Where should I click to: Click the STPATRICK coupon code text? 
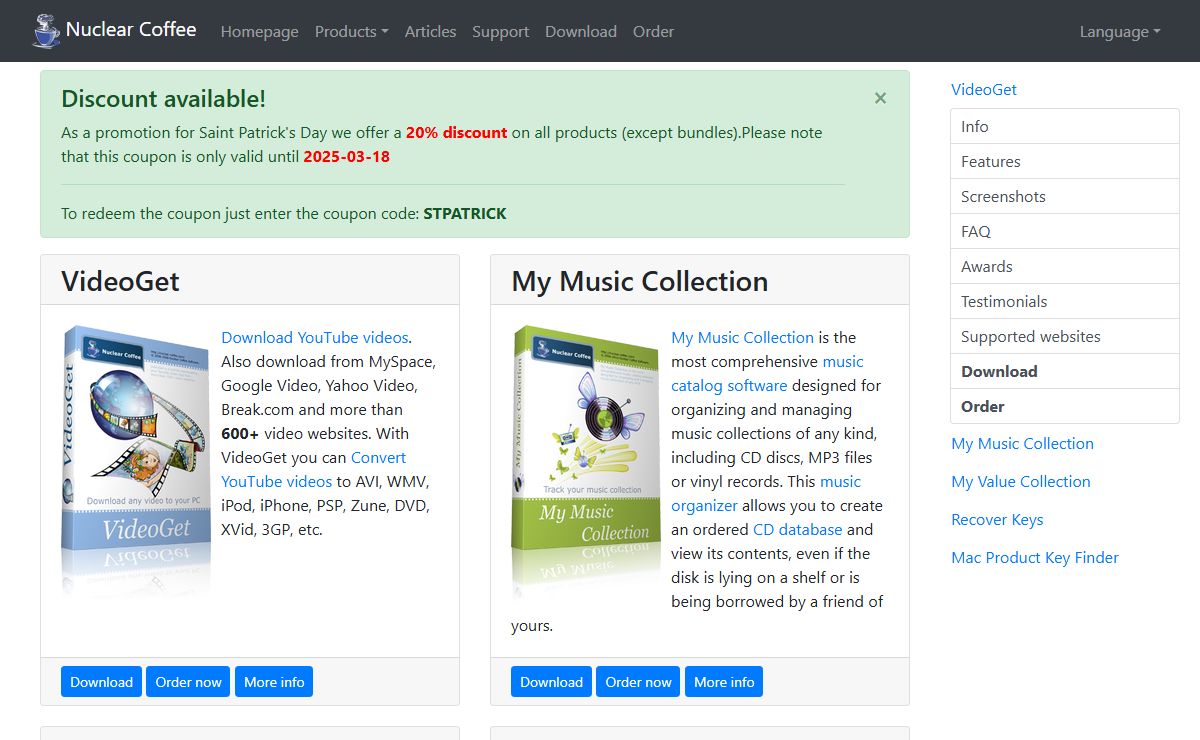tap(465, 213)
